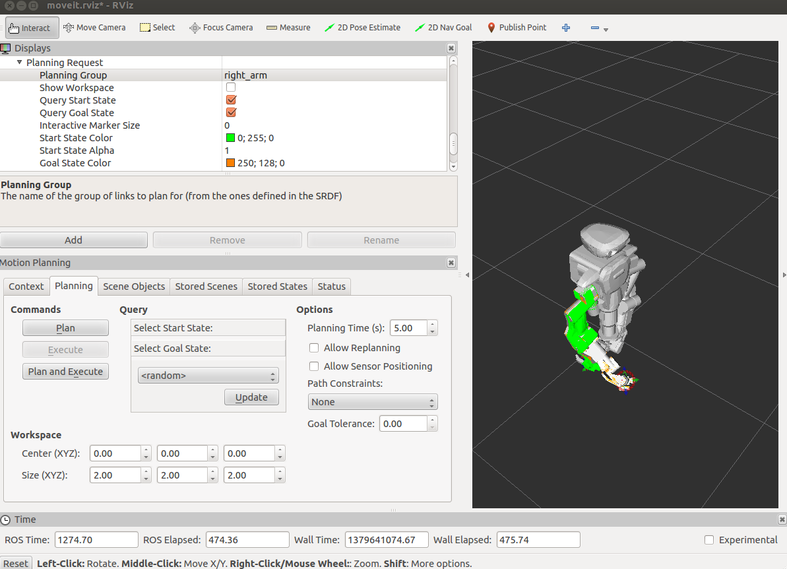The height and width of the screenshot is (569, 787).
Task: Activate the 2D Pose Estimate tool
Action: (362, 27)
